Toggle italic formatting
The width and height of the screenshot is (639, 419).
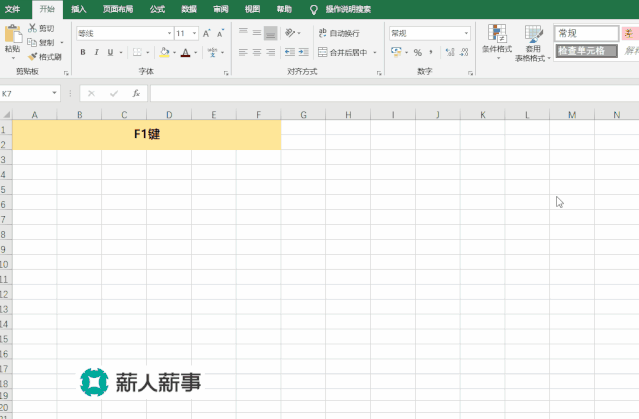[97, 52]
